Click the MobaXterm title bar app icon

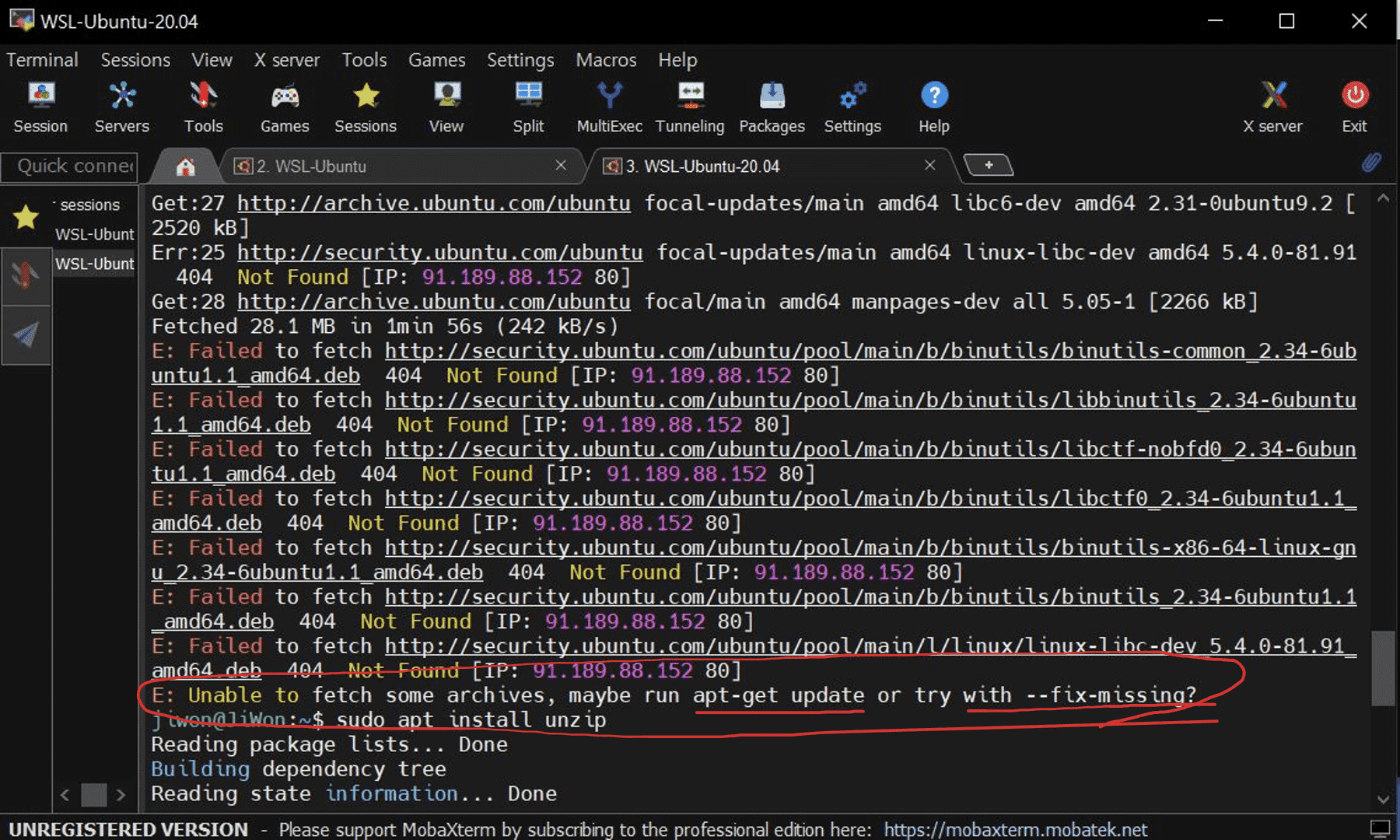click(21, 20)
